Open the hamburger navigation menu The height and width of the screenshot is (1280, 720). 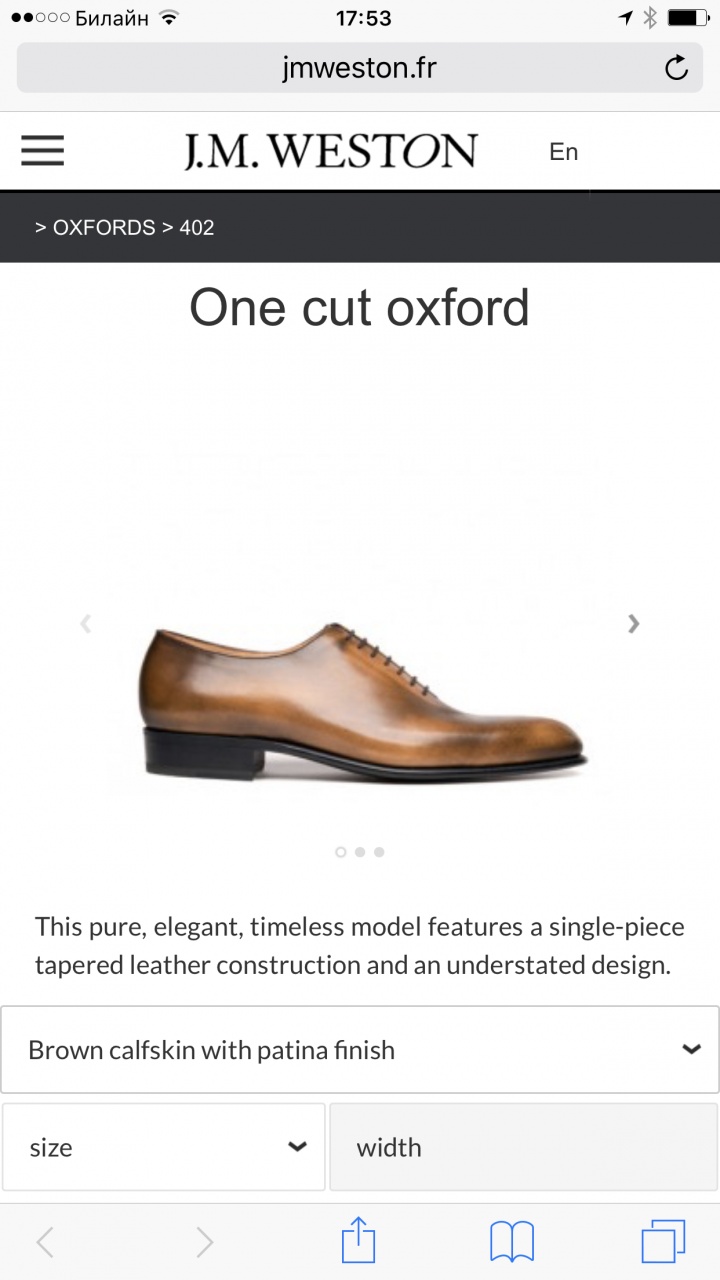coord(42,151)
